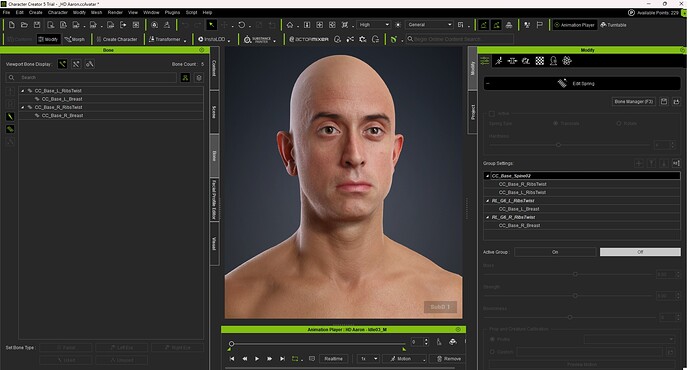Open the checkerboard texture tab icon

(x=540, y=61)
